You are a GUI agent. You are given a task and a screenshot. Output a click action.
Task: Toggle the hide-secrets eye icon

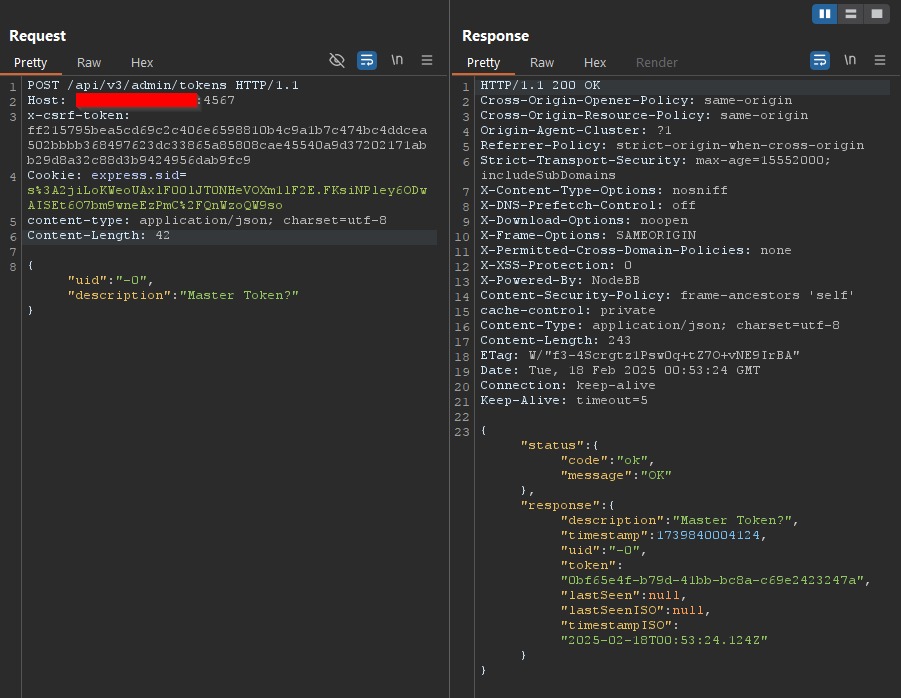[337, 60]
